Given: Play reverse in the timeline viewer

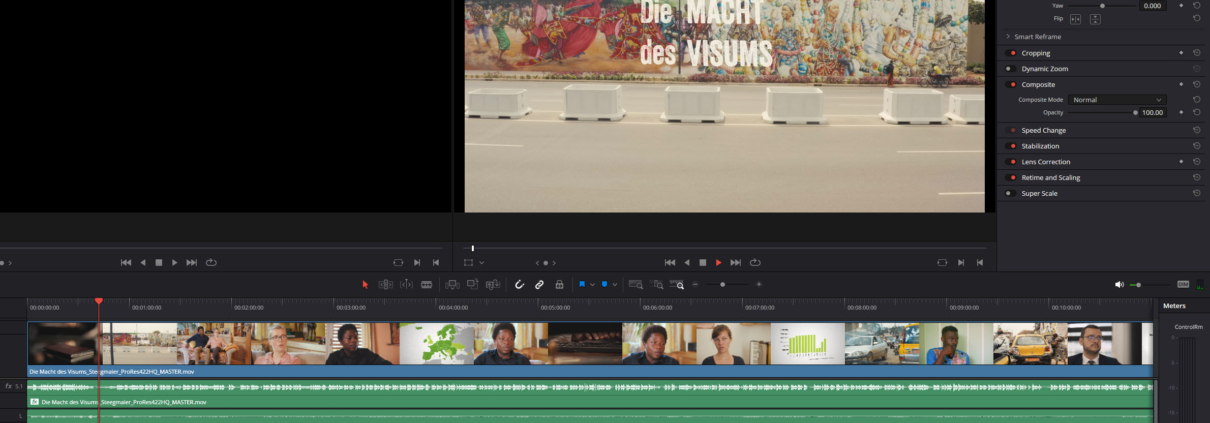Looking at the screenshot, I should [686, 262].
